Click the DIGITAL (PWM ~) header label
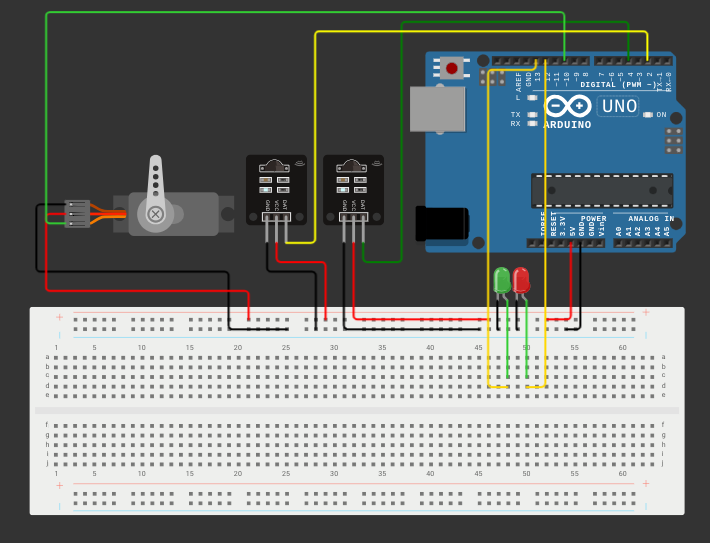Screen dimensions: 710x543 tap(618, 85)
